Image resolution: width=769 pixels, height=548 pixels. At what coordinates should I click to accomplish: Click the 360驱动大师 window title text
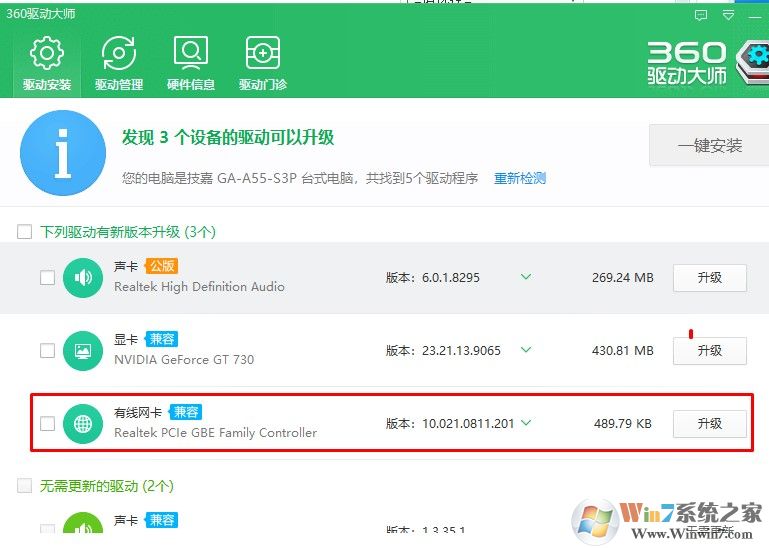[40, 13]
